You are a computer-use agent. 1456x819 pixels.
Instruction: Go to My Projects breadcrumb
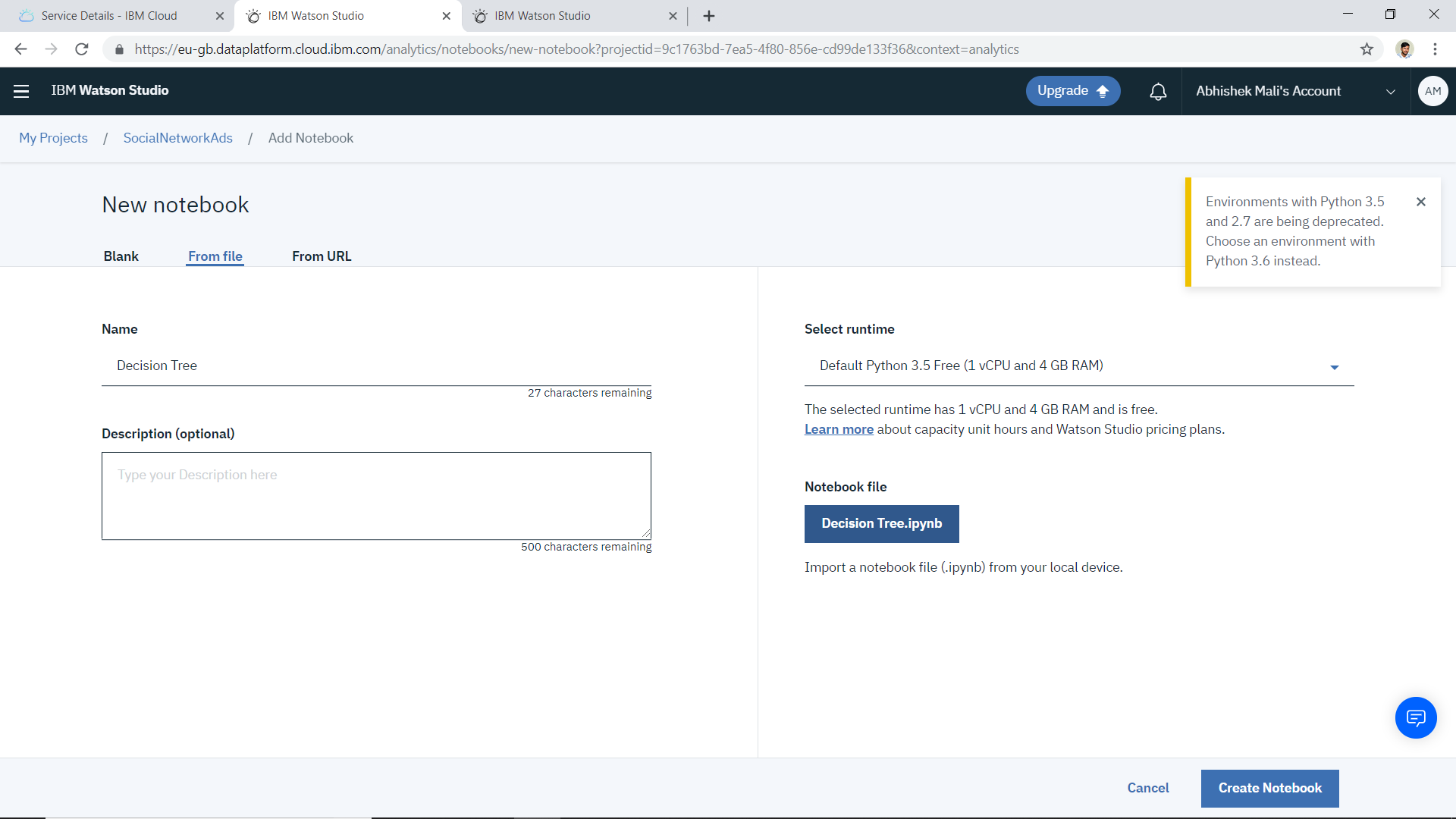coord(53,138)
